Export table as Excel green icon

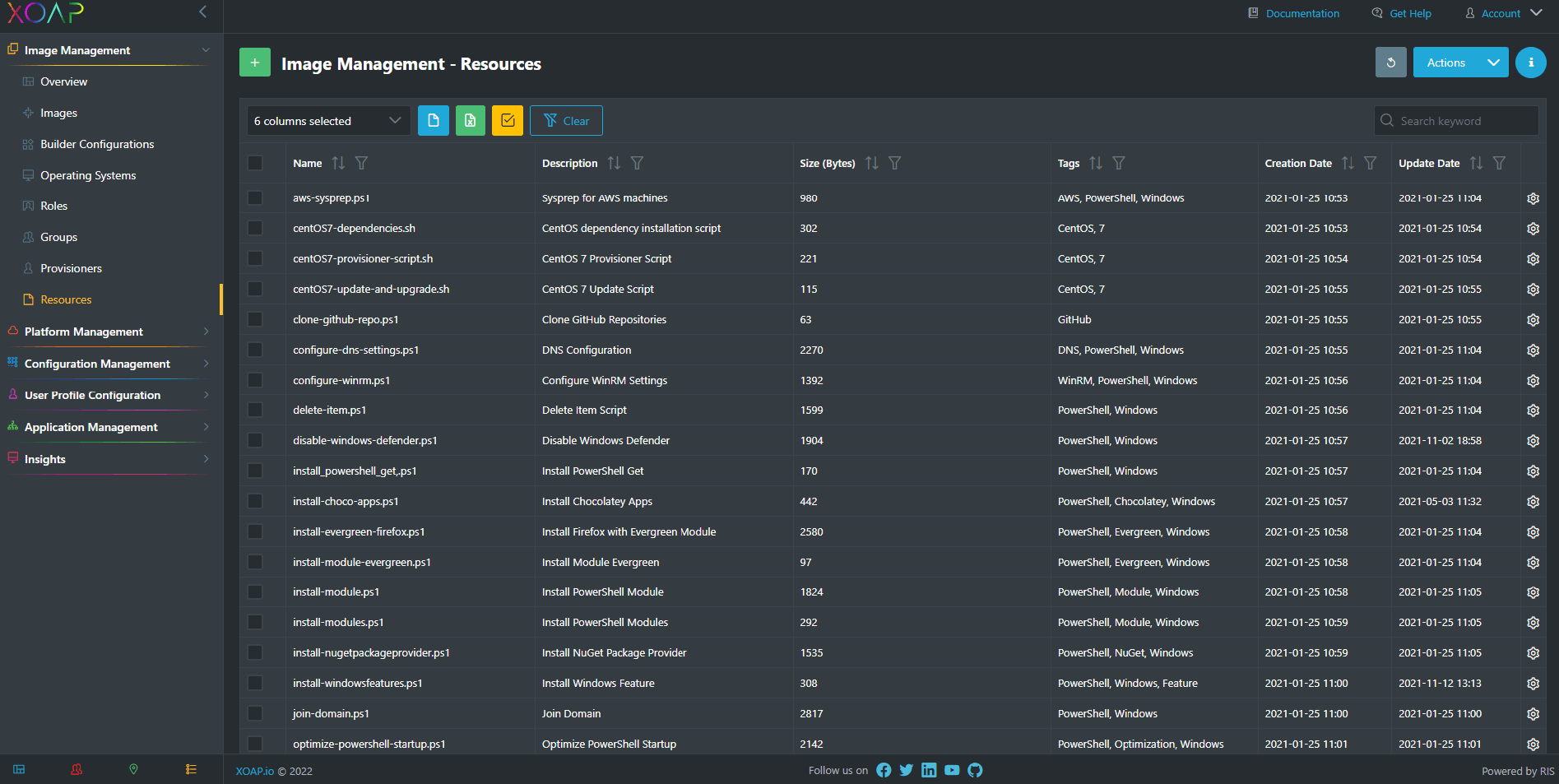pos(471,121)
